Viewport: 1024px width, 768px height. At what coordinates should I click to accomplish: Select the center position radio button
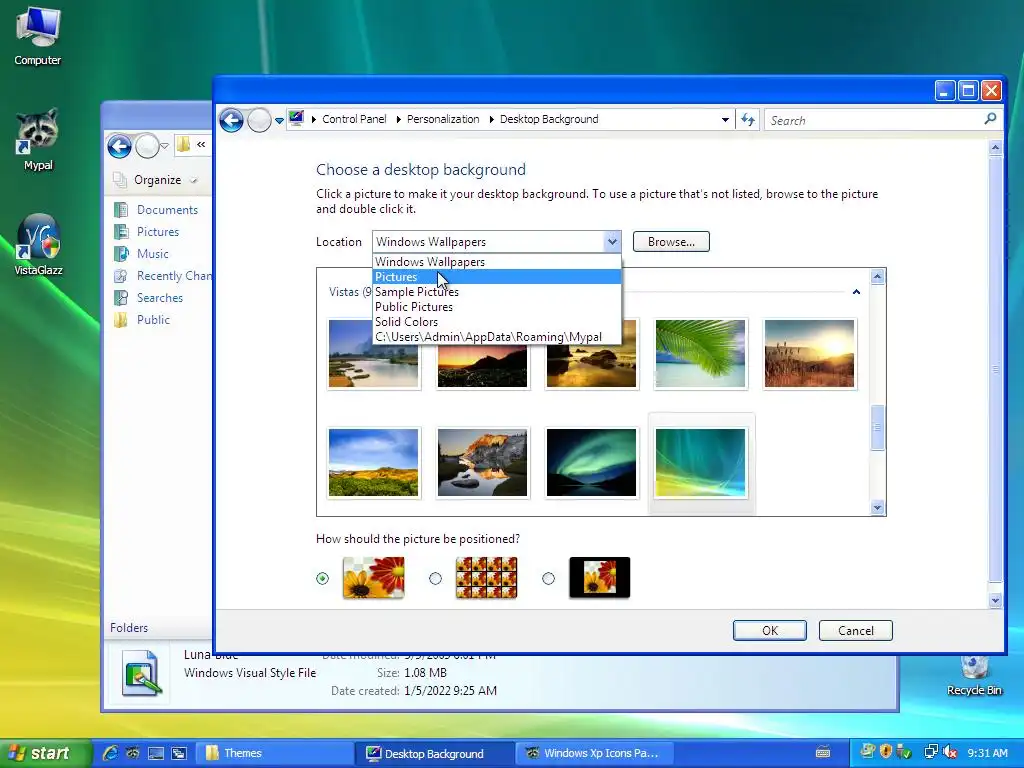click(x=549, y=579)
